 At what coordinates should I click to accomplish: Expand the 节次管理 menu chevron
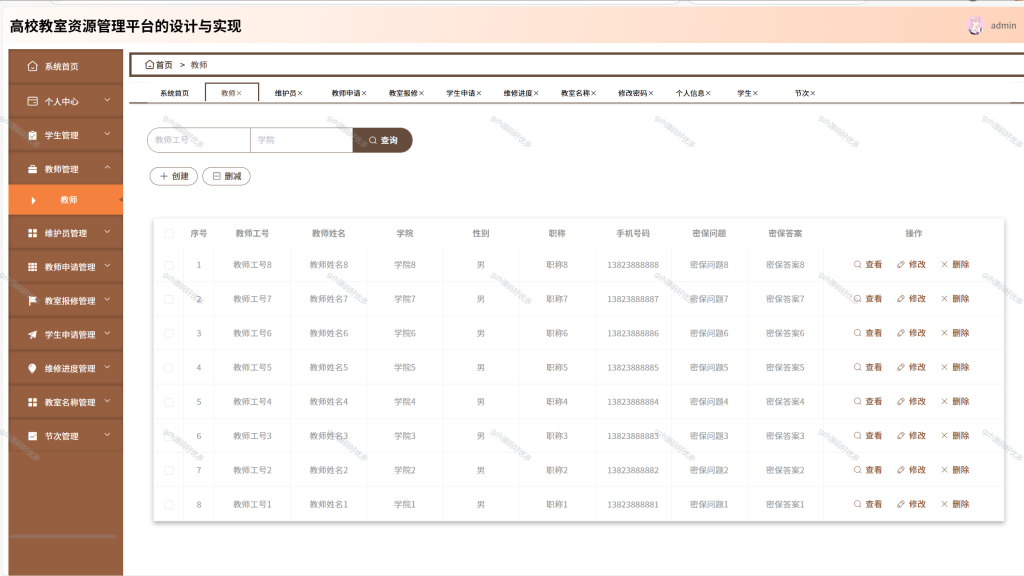[107, 435]
